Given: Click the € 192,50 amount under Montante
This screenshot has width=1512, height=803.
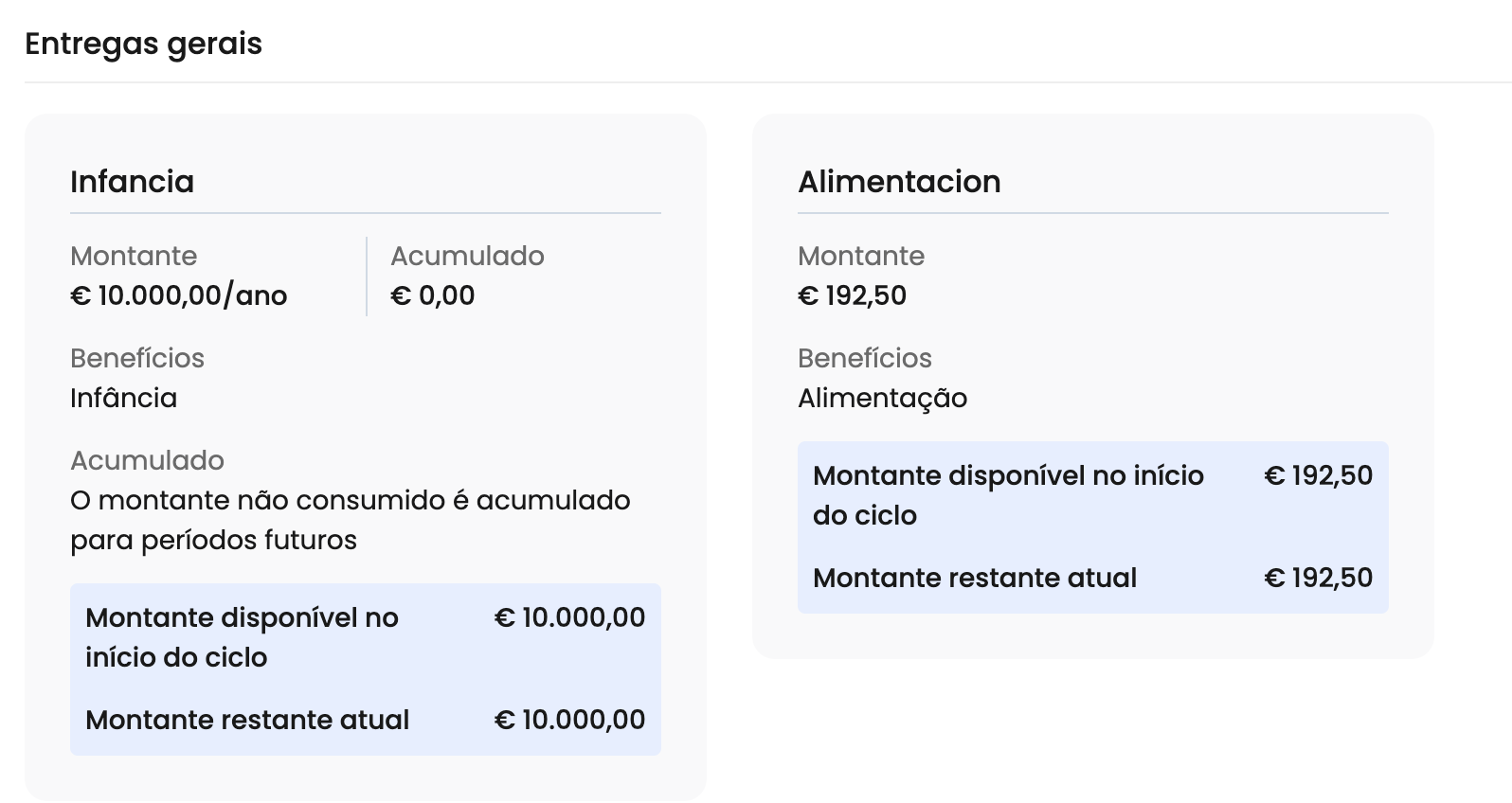Looking at the screenshot, I should click(x=852, y=295).
